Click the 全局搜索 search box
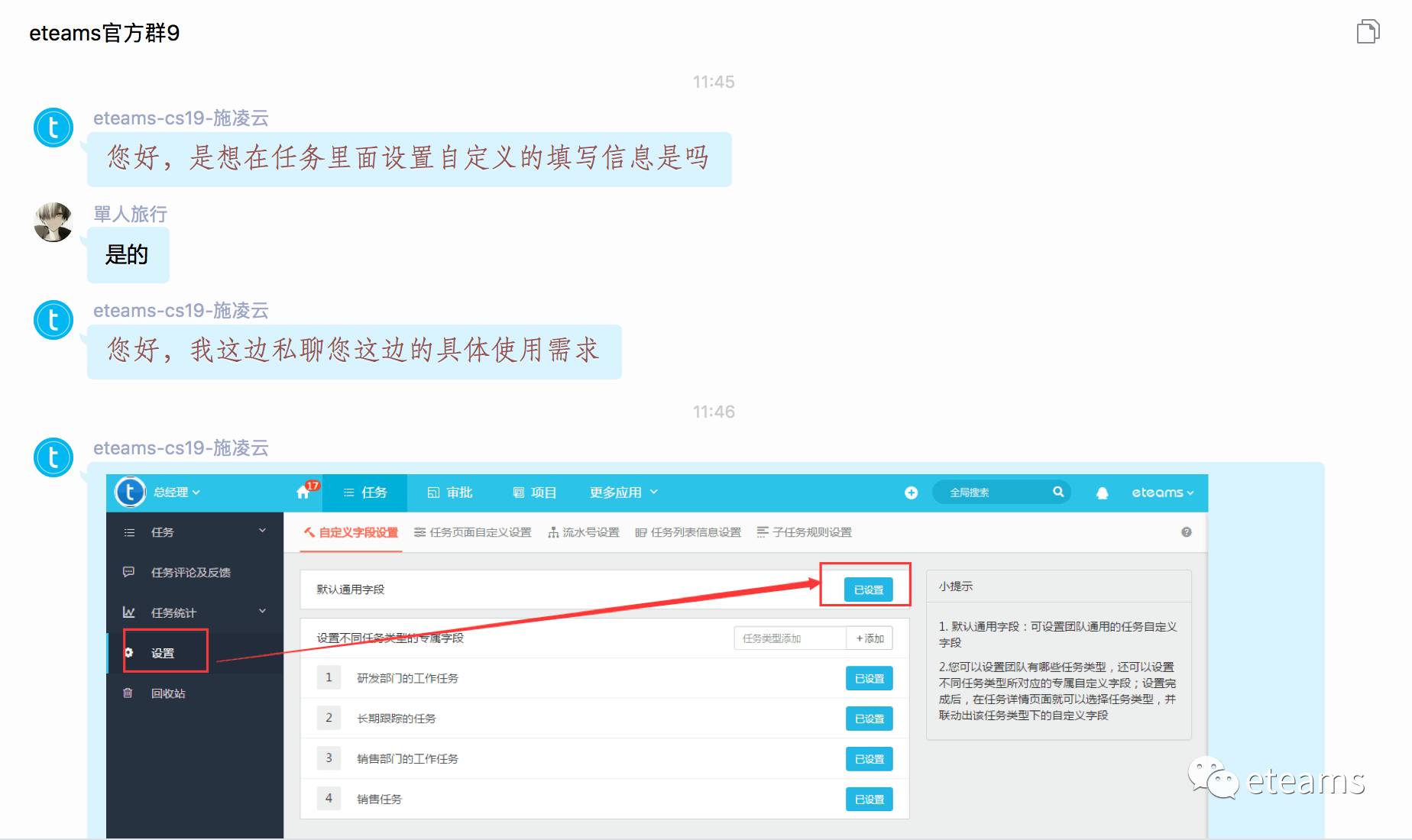Screen dimensions: 1412x840 [x=1001, y=493]
